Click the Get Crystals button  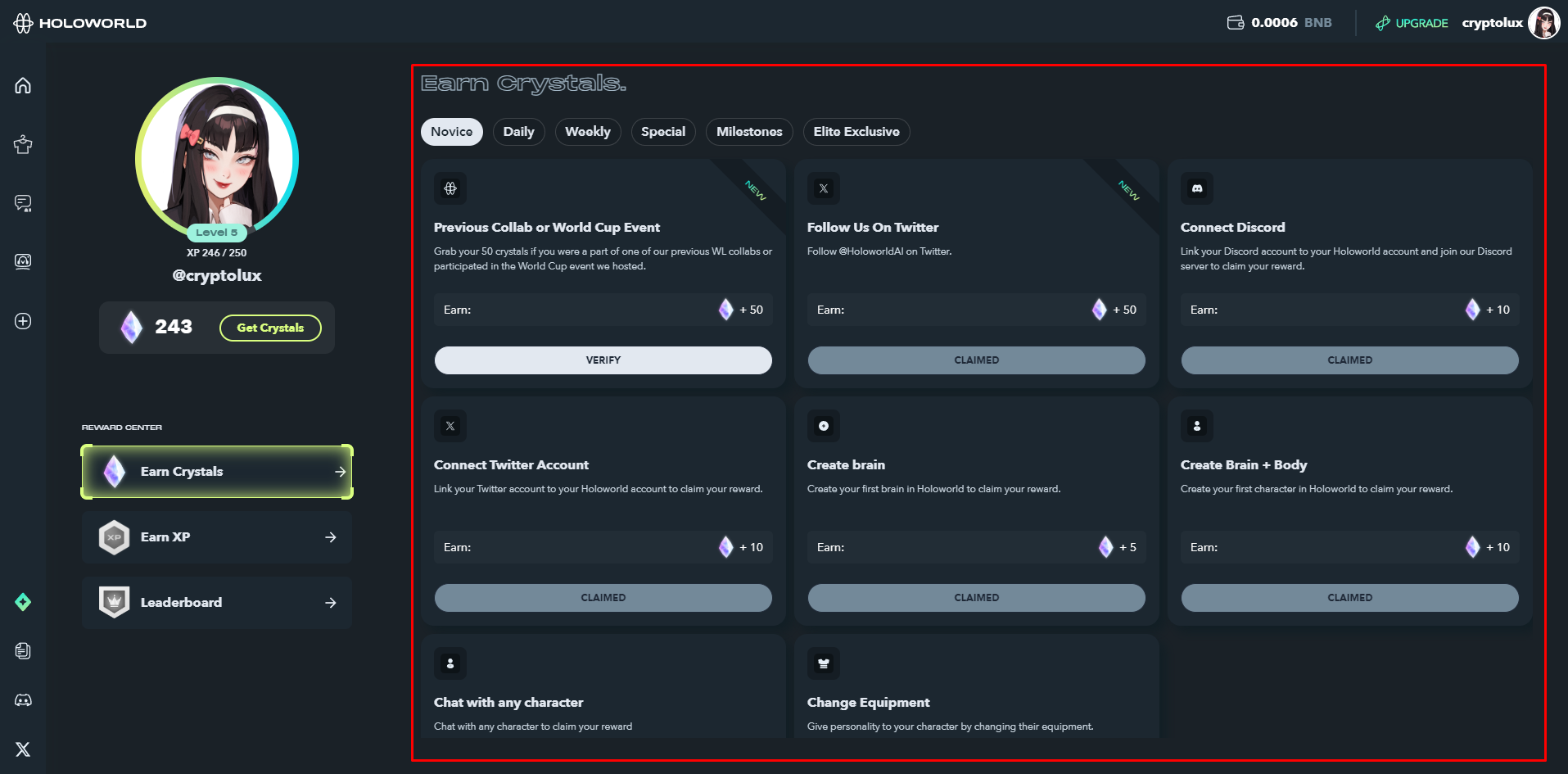[270, 328]
